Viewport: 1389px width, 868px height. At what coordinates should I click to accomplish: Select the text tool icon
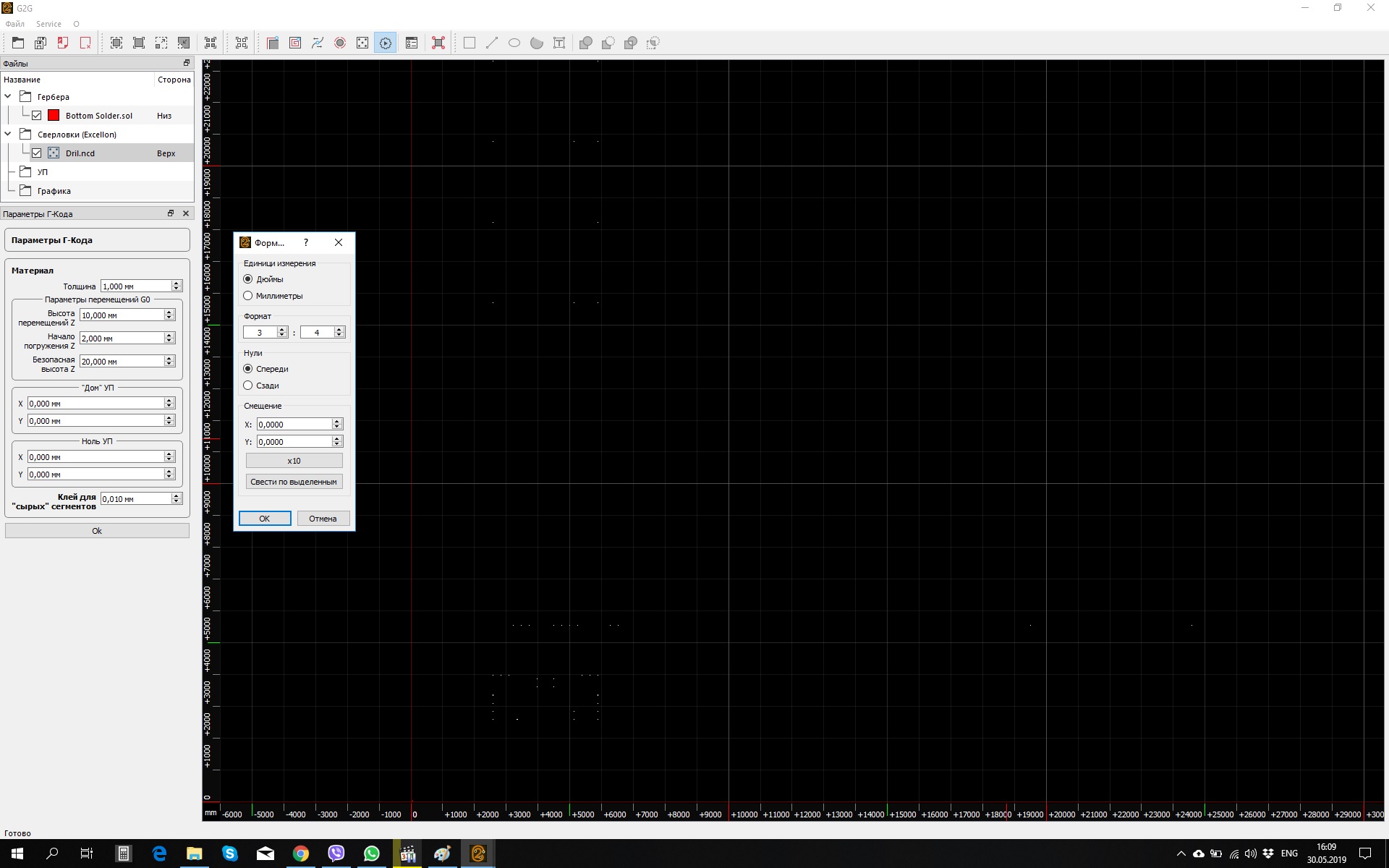point(559,43)
